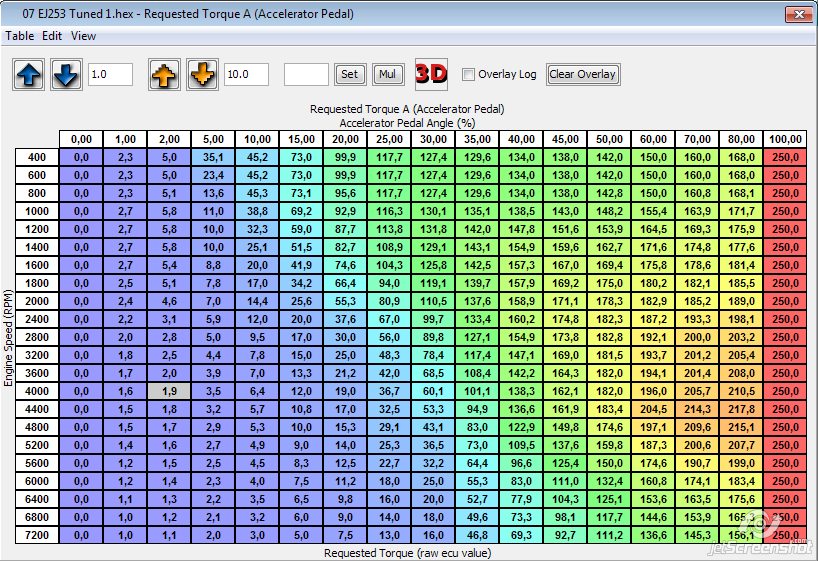Viewport: 818px width, 561px height.
Task: Select the 5,00 pedal angle column header
Action: click(213, 139)
